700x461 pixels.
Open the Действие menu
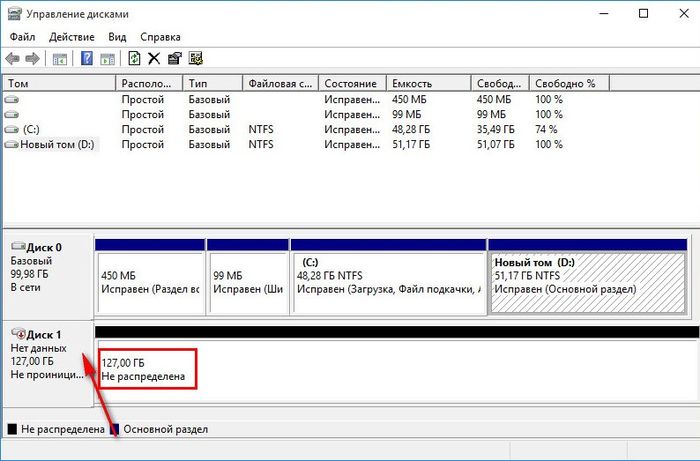click(x=72, y=37)
